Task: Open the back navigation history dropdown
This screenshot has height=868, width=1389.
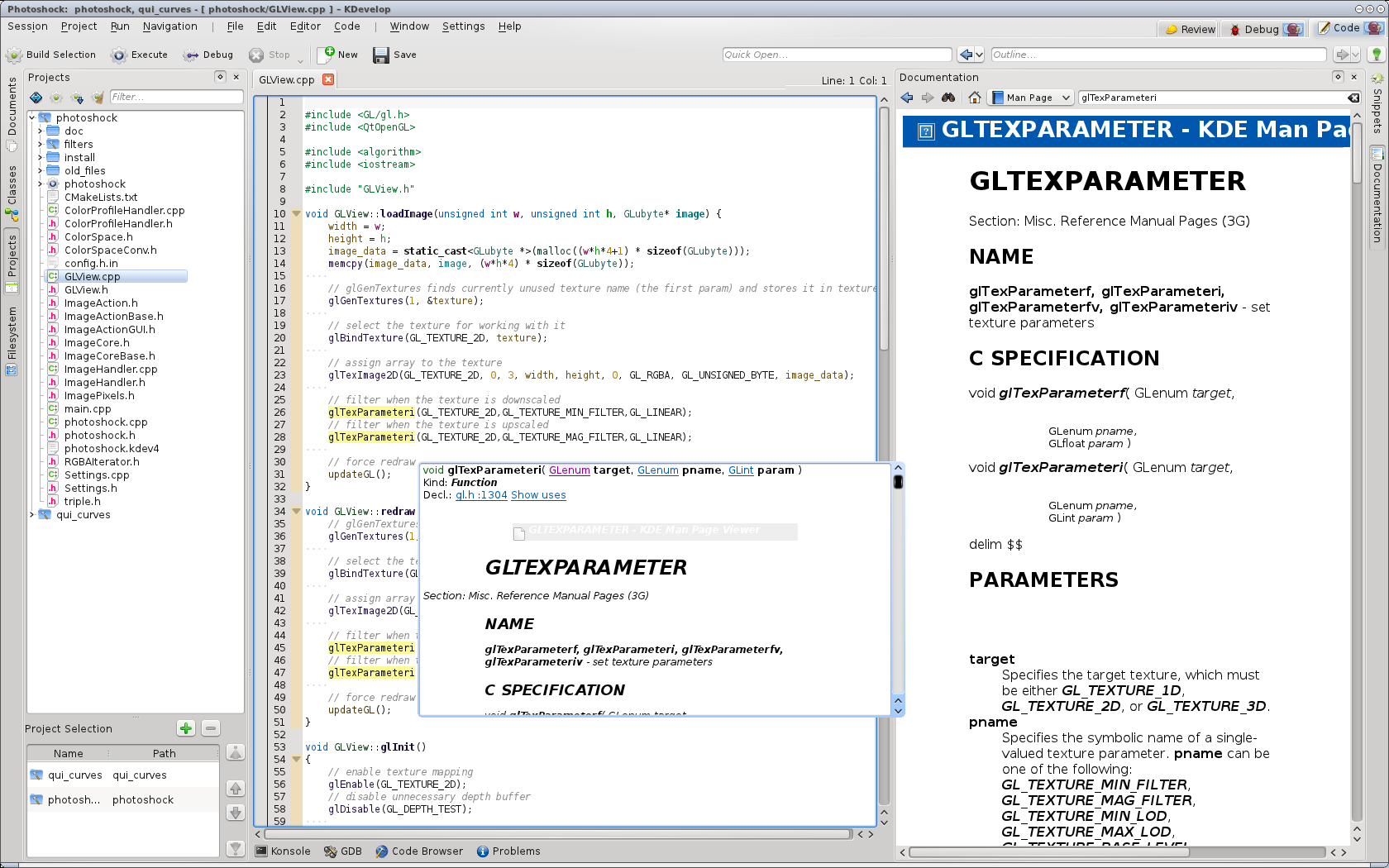Action: (980, 55)
